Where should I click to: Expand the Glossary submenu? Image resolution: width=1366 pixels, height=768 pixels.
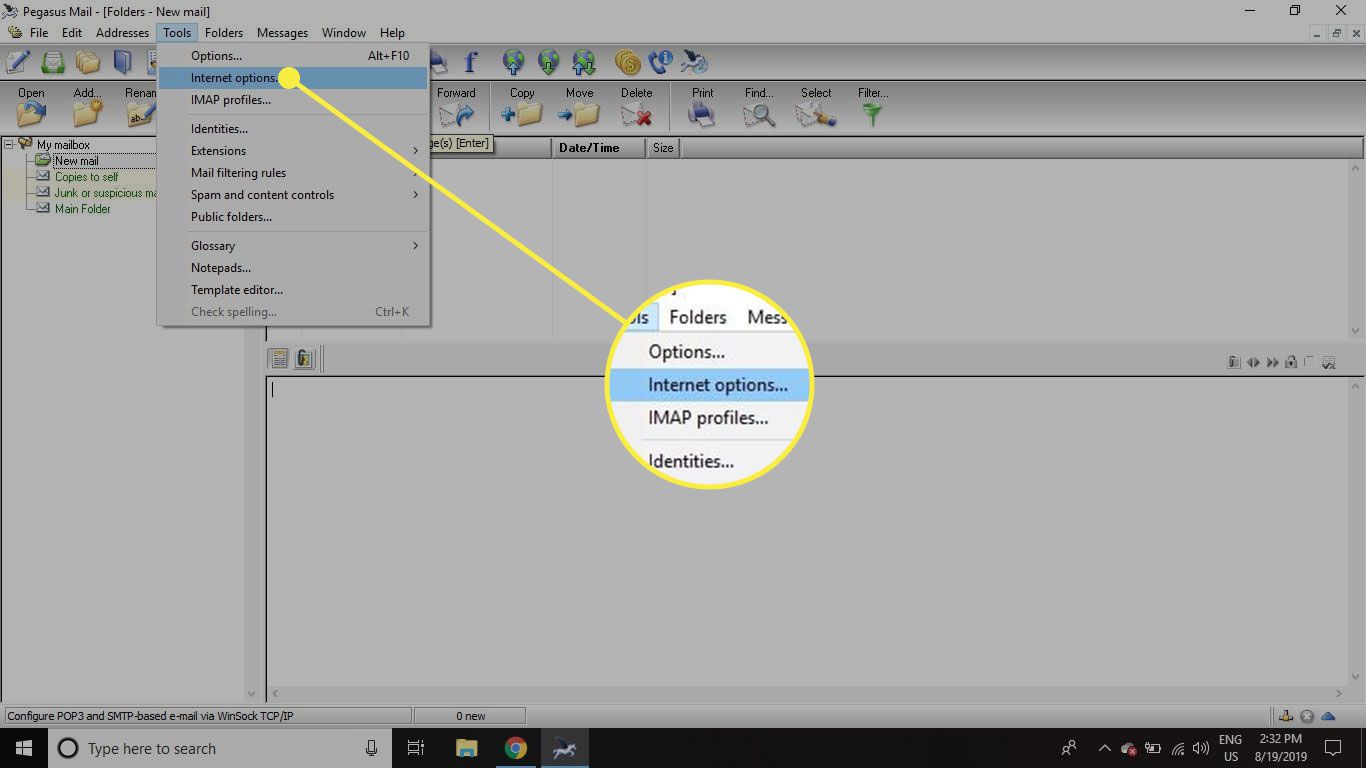416,246
